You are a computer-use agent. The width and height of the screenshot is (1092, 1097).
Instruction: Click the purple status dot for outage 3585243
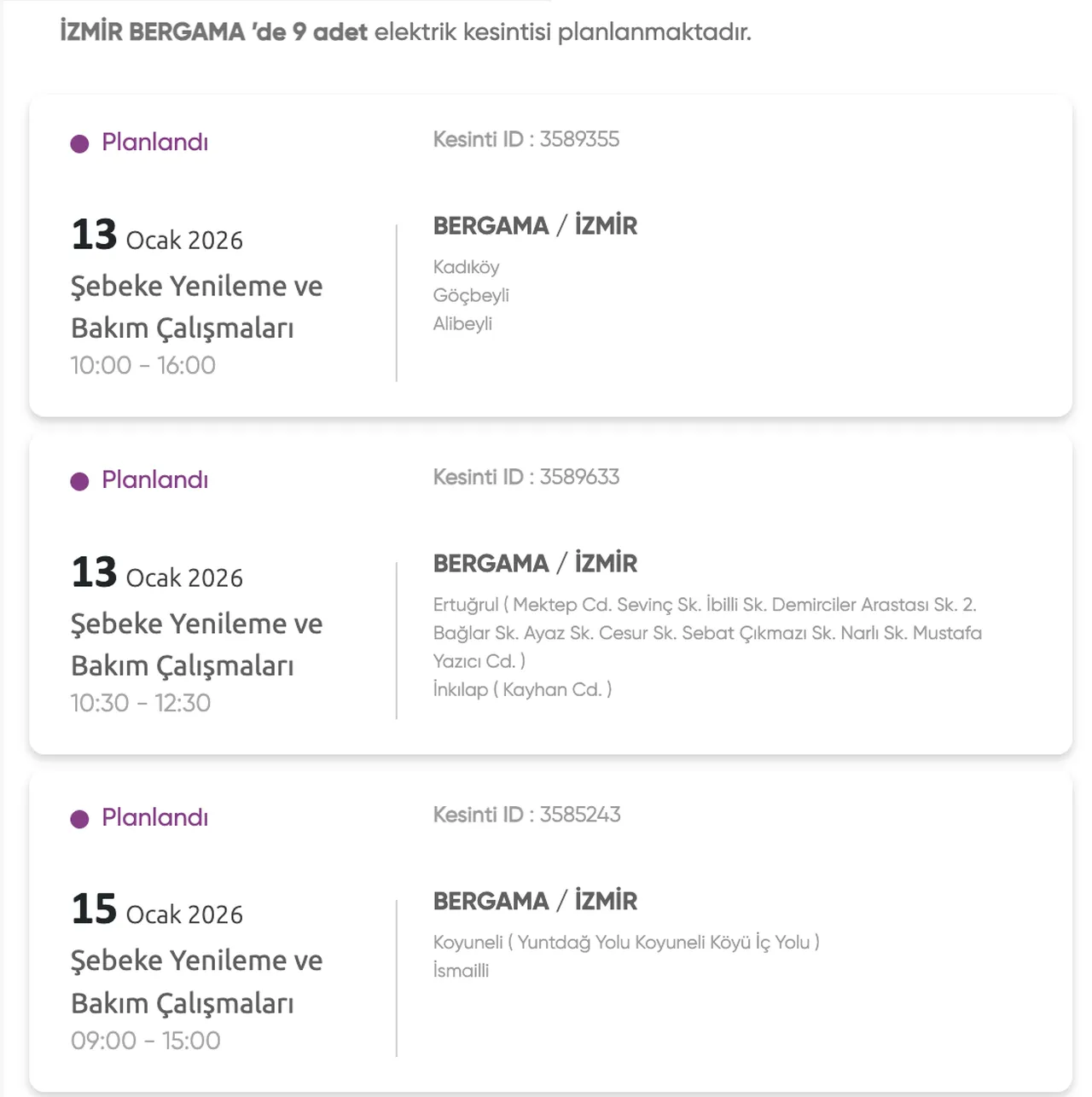point(79,819)
